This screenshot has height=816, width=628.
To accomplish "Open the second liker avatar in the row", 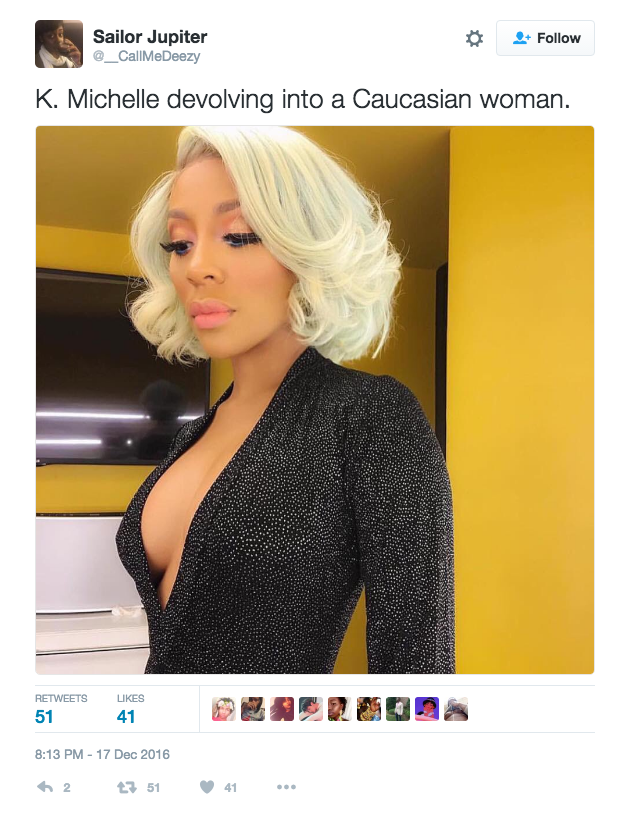I will 253,709.
